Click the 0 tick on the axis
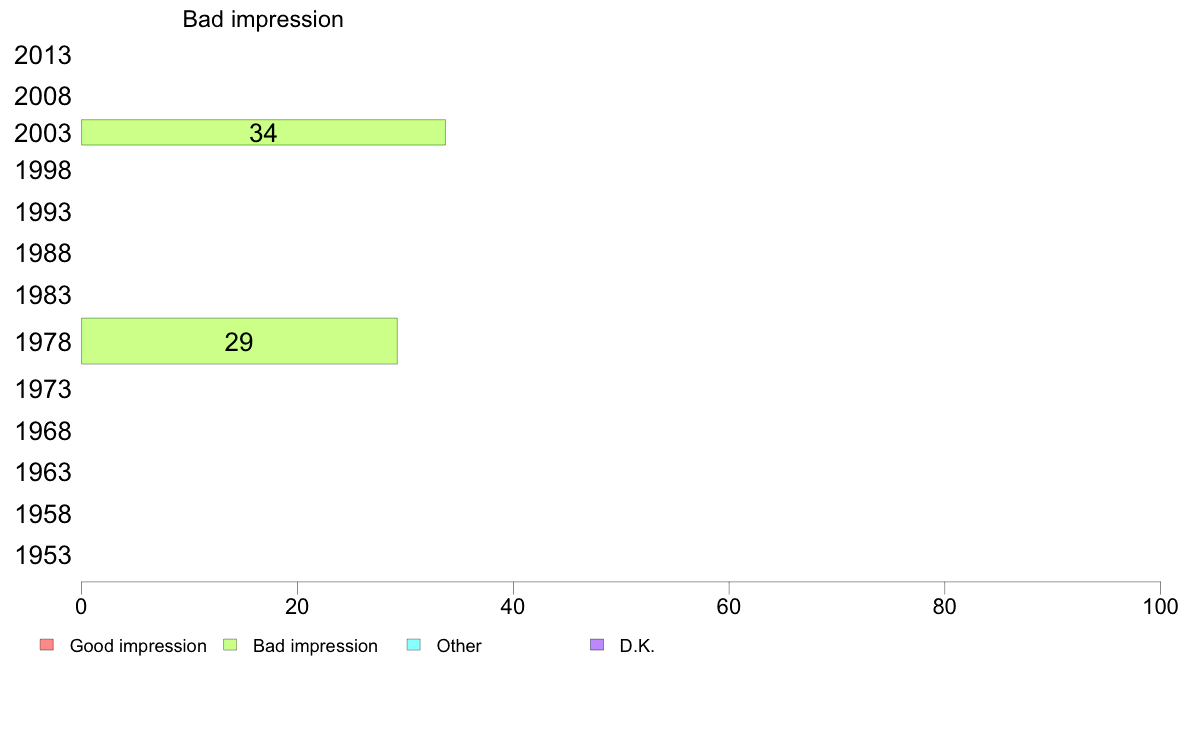Viewport: 1188px width, 736px height. (x=81, y=606)
